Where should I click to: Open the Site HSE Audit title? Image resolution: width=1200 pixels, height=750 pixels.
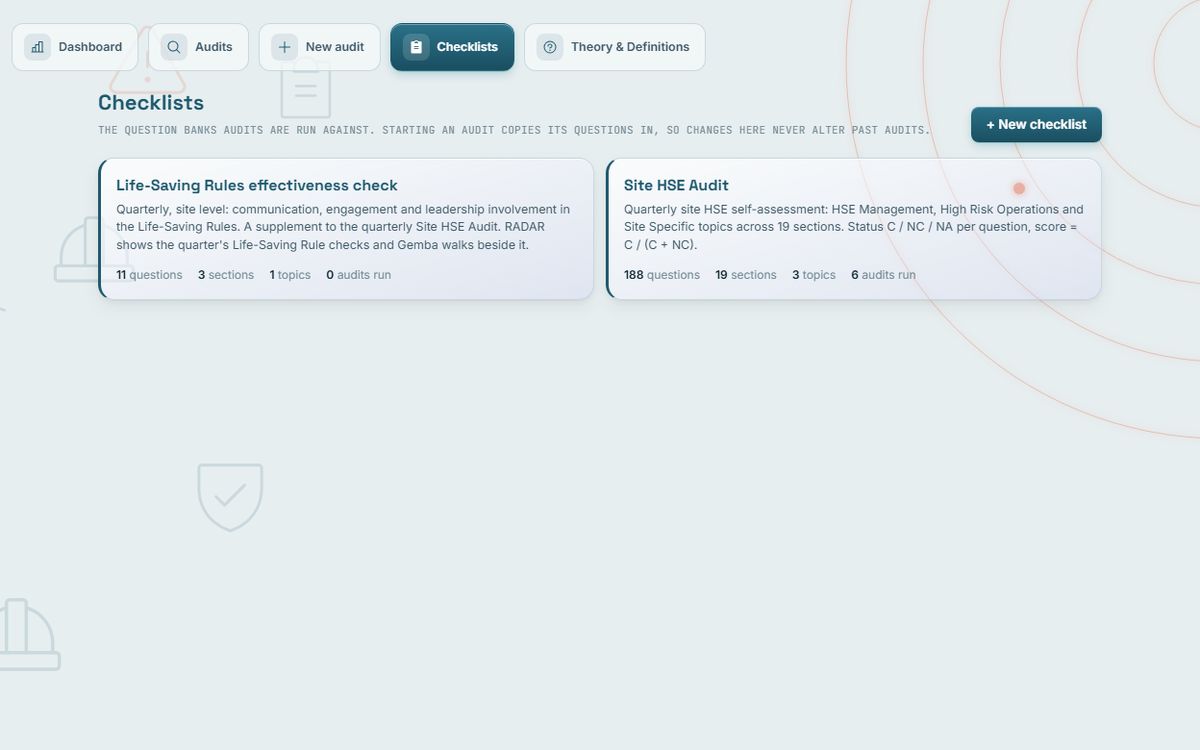[x=676, y=185]
